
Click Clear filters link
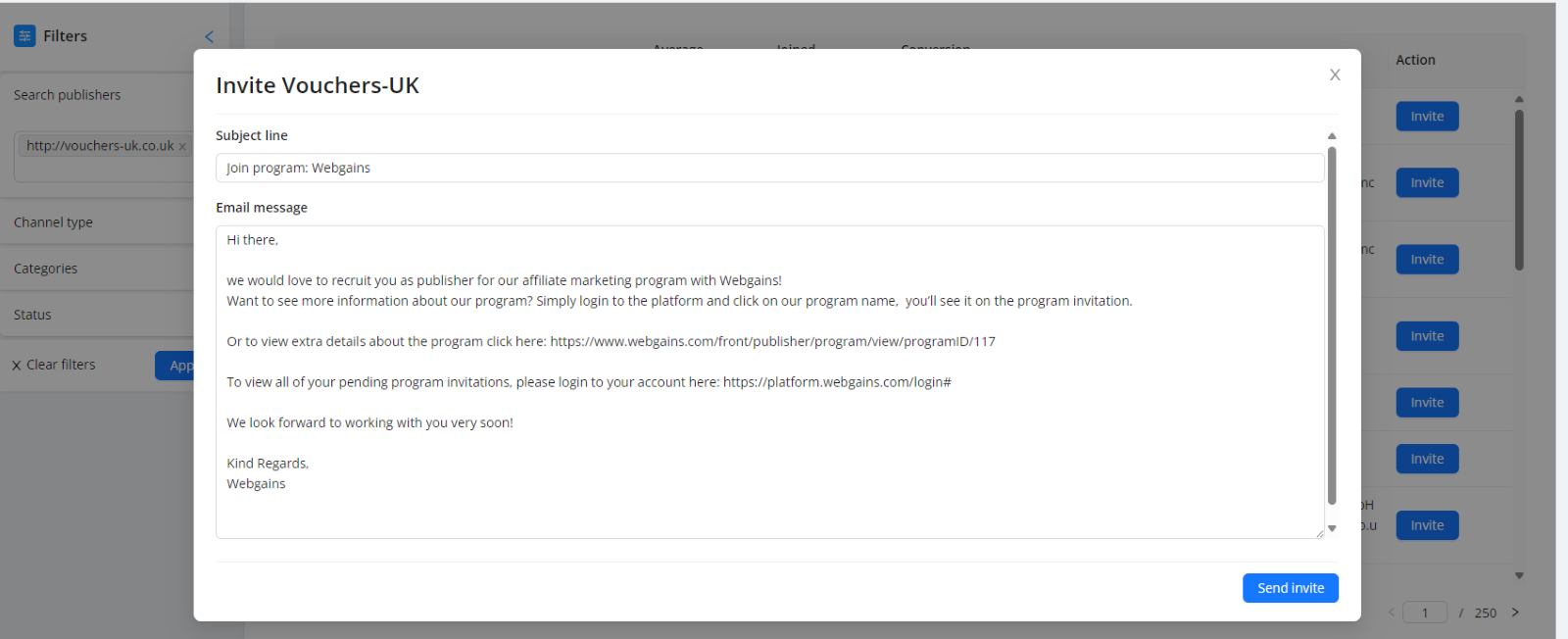click(x=54, y=365)
